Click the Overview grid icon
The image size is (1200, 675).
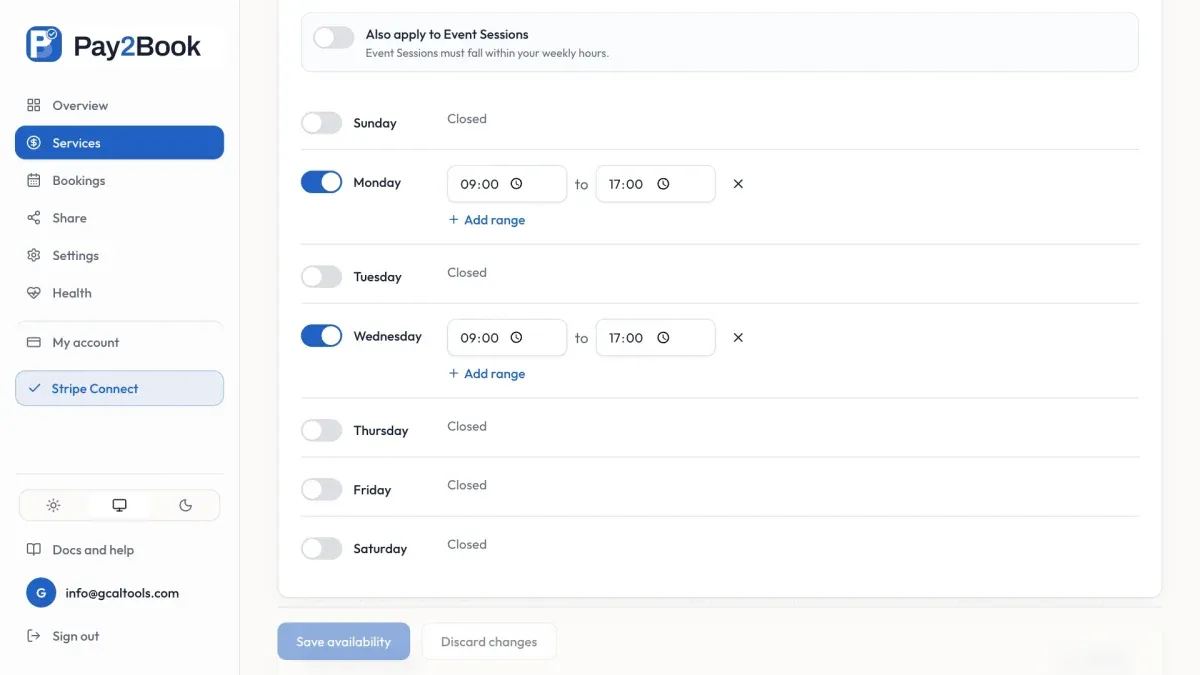34,105
